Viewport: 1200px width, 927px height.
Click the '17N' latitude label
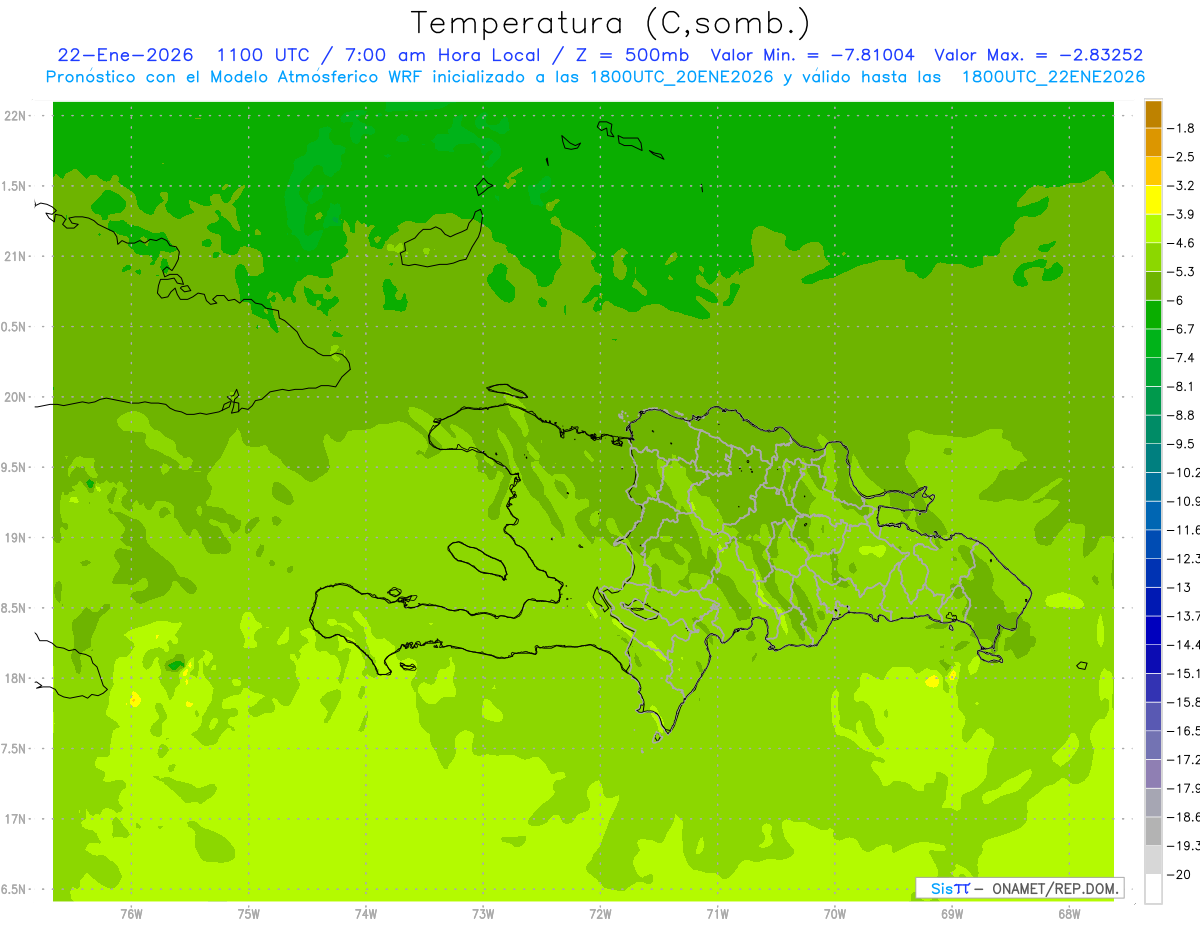(x=15, y=819)
